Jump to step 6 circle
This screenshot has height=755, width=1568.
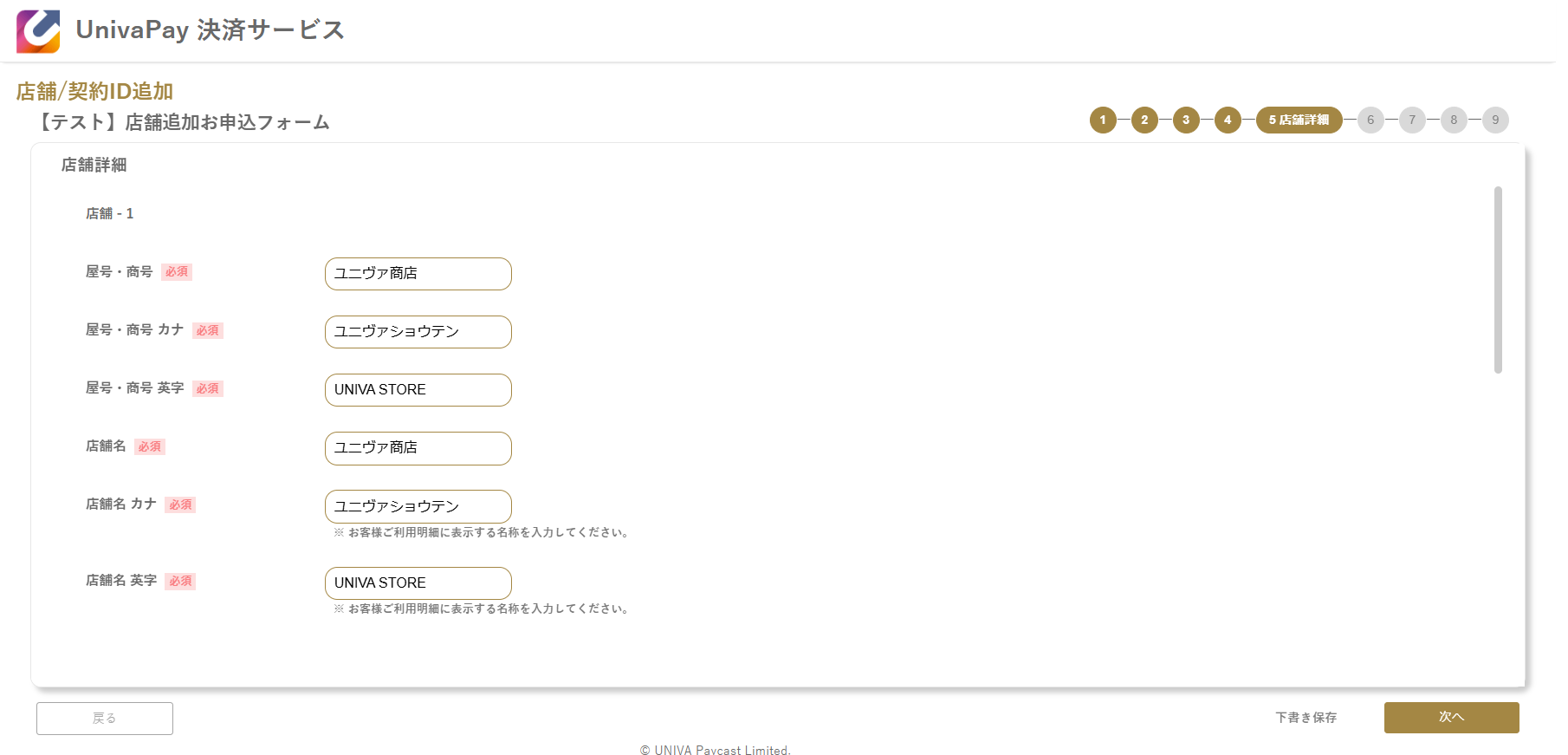coord(1370,120)
